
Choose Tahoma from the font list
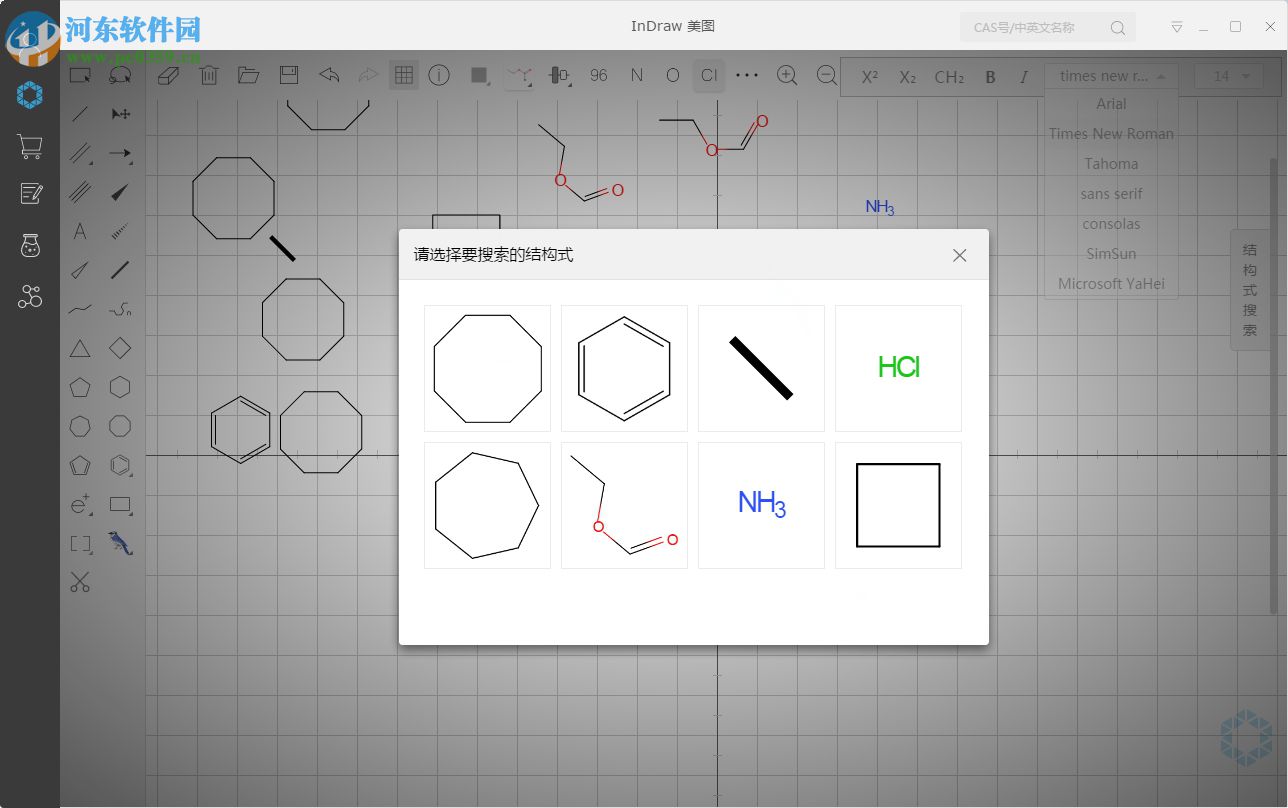click(x=1111, y=163)
